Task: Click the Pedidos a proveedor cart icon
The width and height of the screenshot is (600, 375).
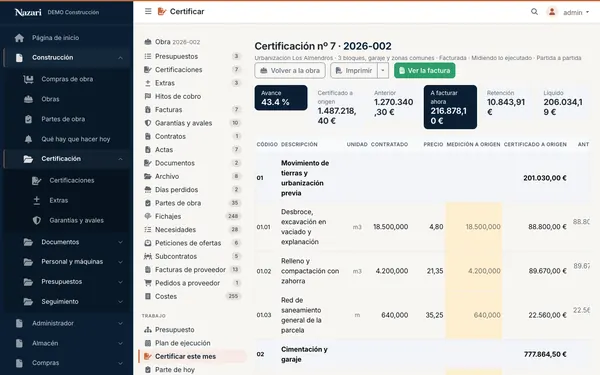Action: coord(147,283)
